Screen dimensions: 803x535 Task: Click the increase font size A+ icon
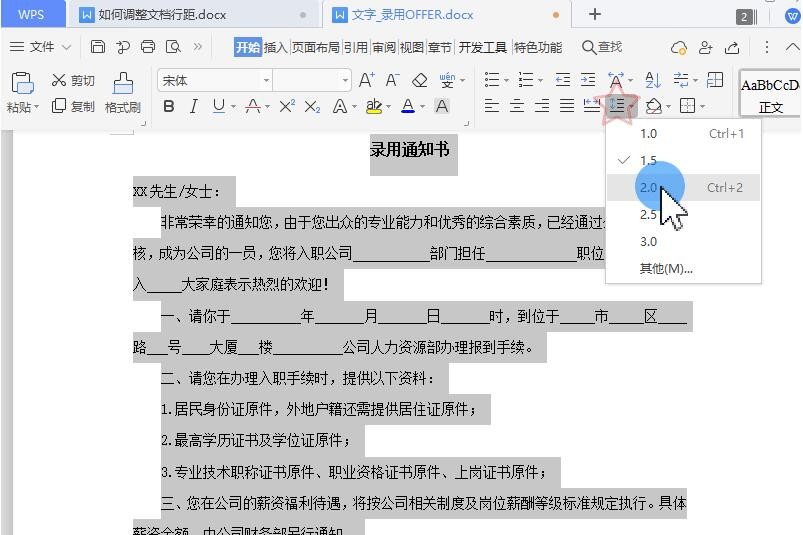click(x=366, y=81)
